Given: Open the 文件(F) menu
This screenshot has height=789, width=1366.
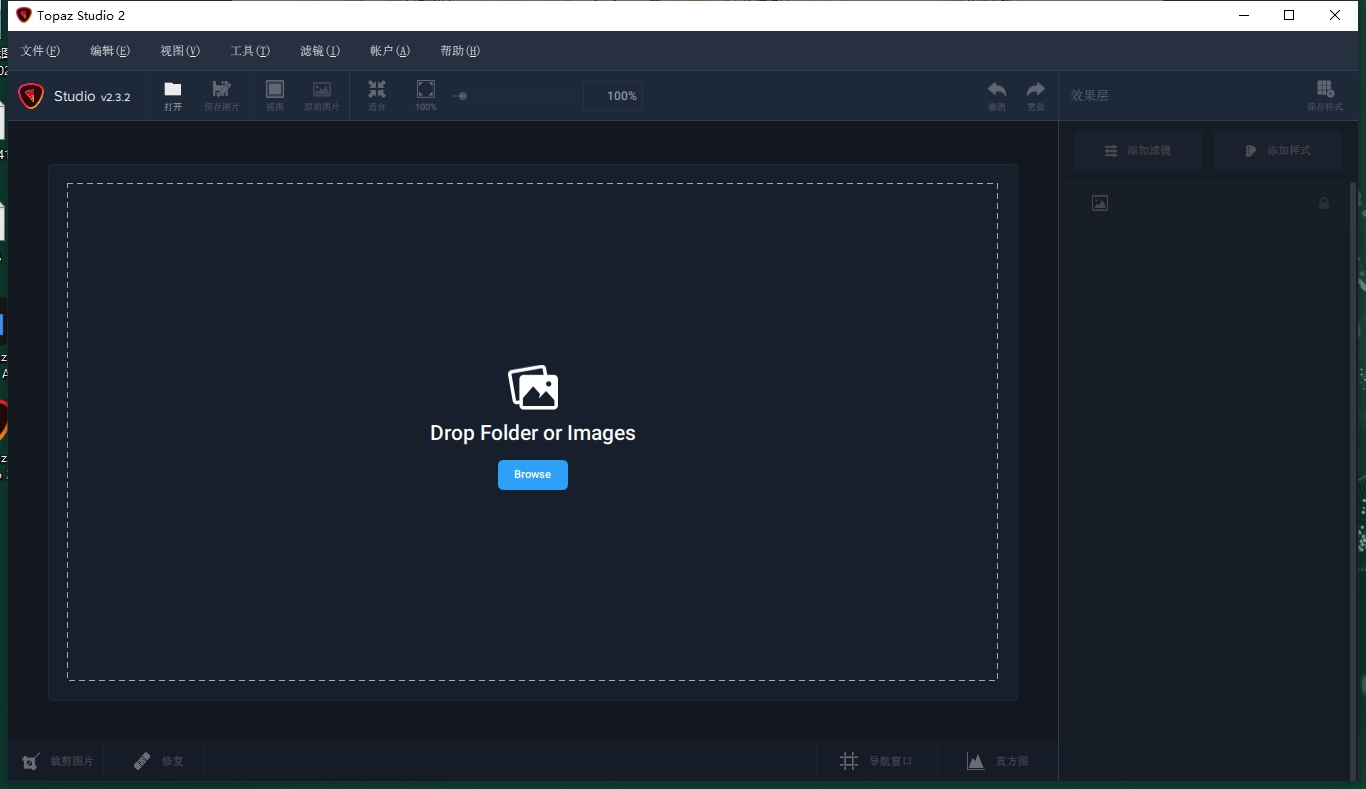Looking at the screenshot, I should (40, 51).
